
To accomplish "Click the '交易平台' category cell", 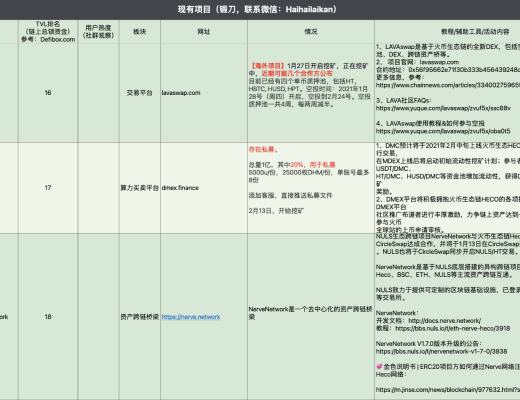I will coord(140,93).
